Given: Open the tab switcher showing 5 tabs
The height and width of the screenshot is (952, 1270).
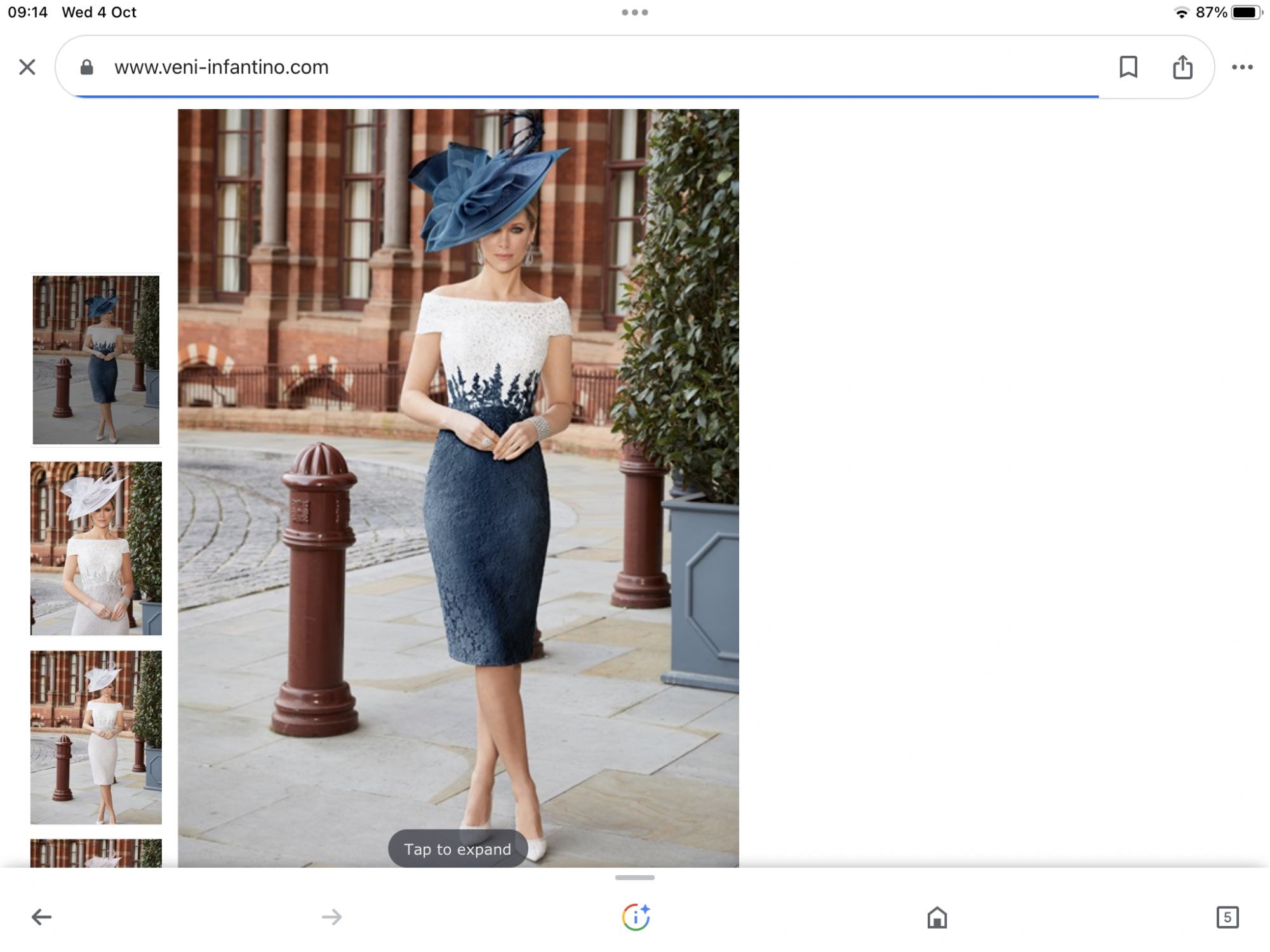Looking at the screenshot, I should point(1227,917).
